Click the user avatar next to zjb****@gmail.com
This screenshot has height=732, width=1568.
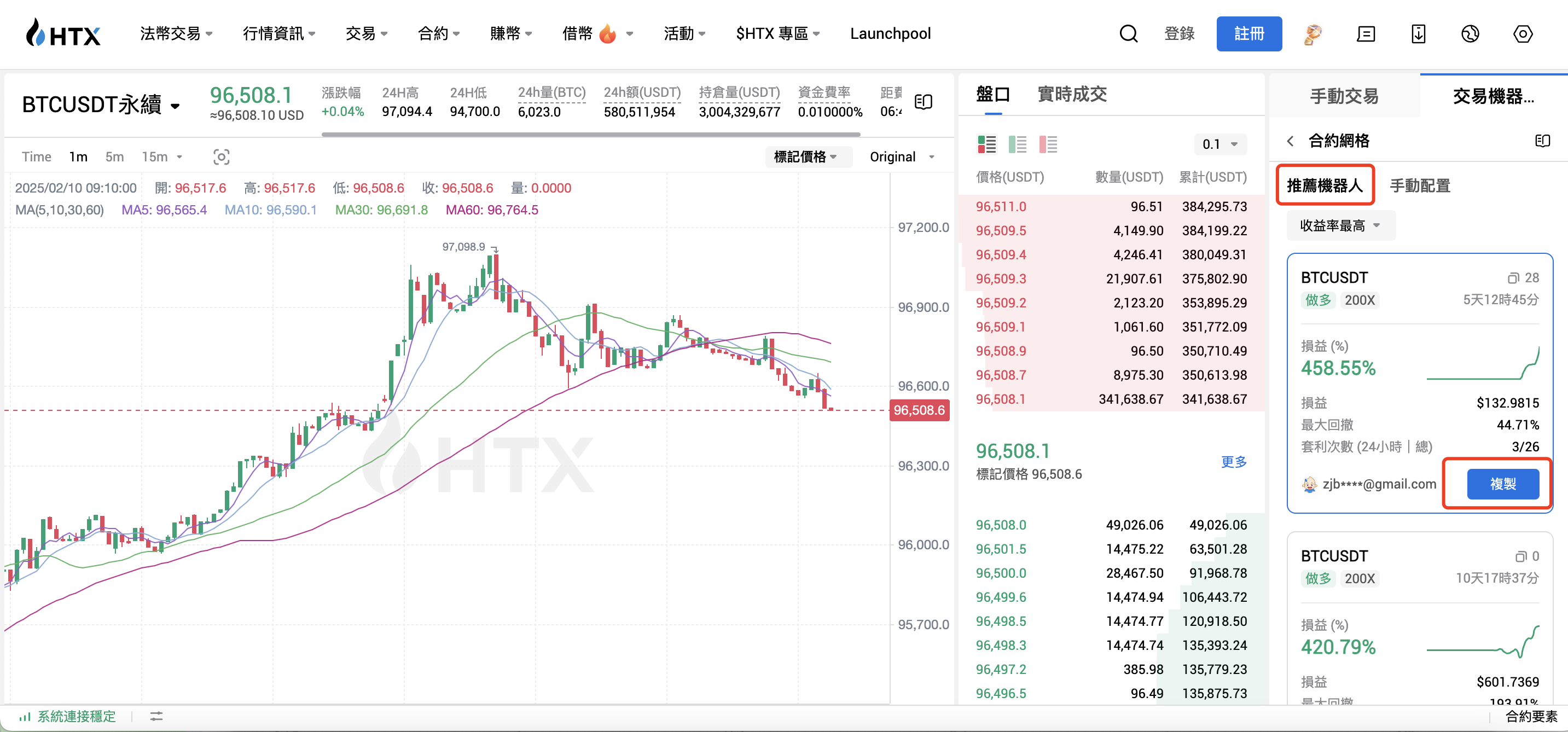[1309, 484]
